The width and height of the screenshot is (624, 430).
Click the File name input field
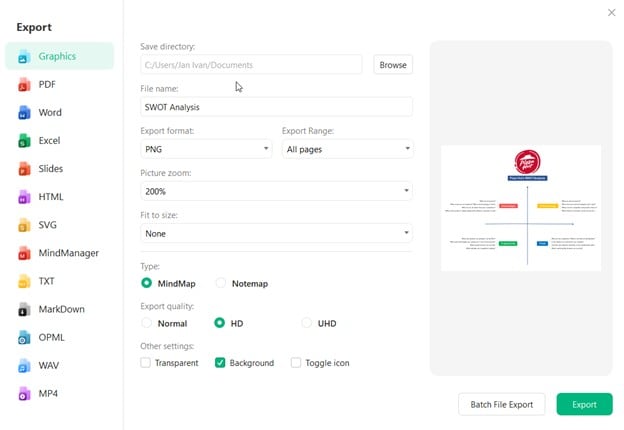tap(276, 106)
